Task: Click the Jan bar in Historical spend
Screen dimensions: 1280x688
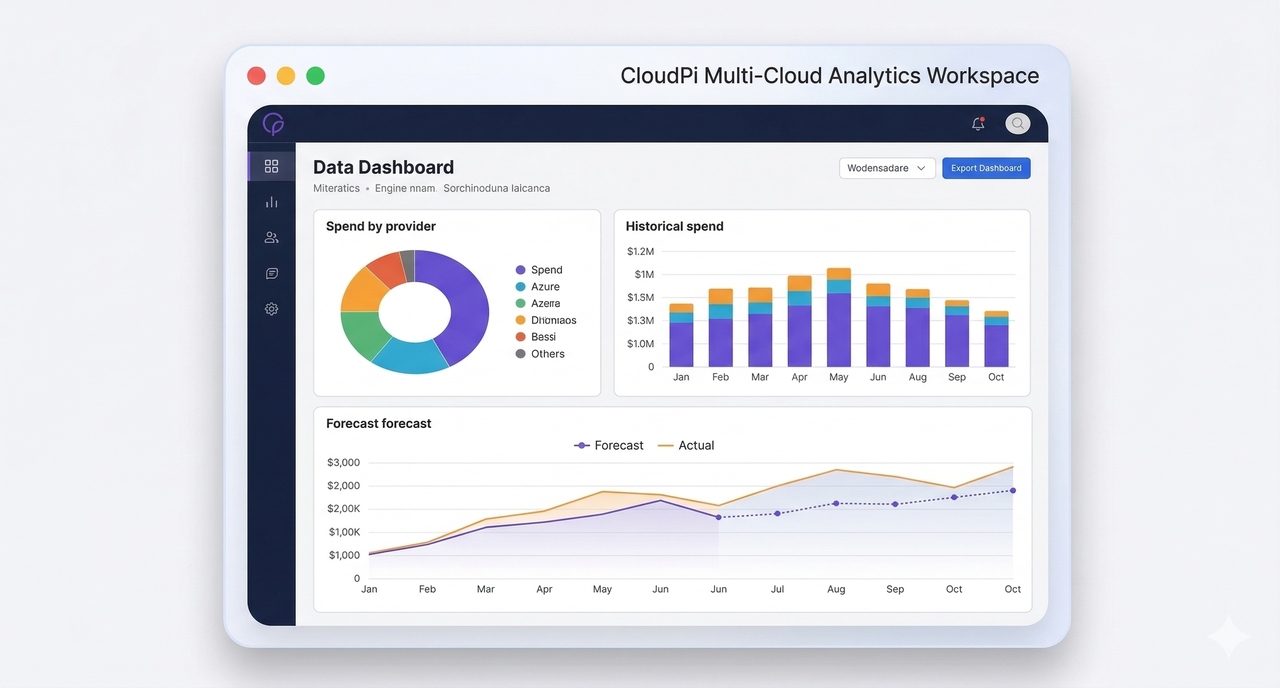Action: click(x=681, y=335)
